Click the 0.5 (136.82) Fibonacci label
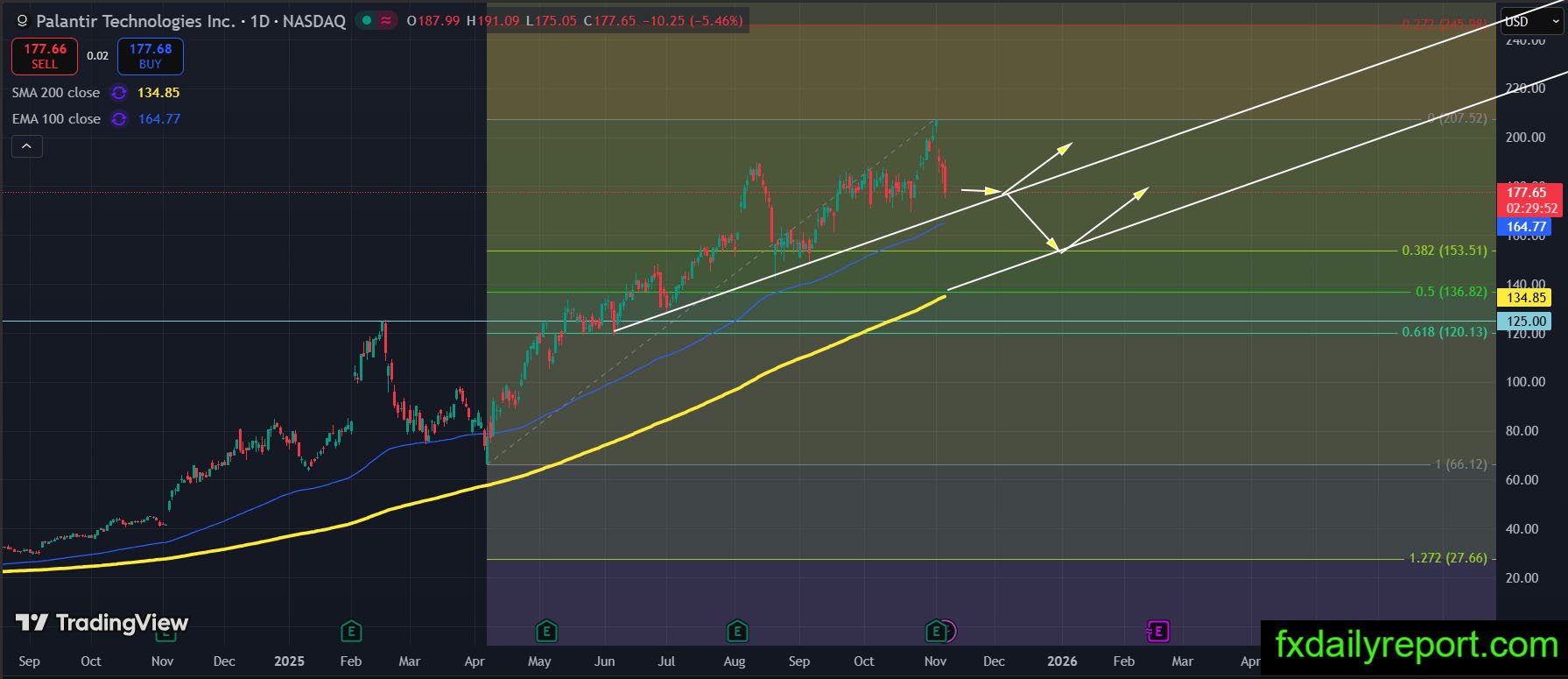Image resolution: width=1568 pixels, height=679 pixels. [1452, 292]
